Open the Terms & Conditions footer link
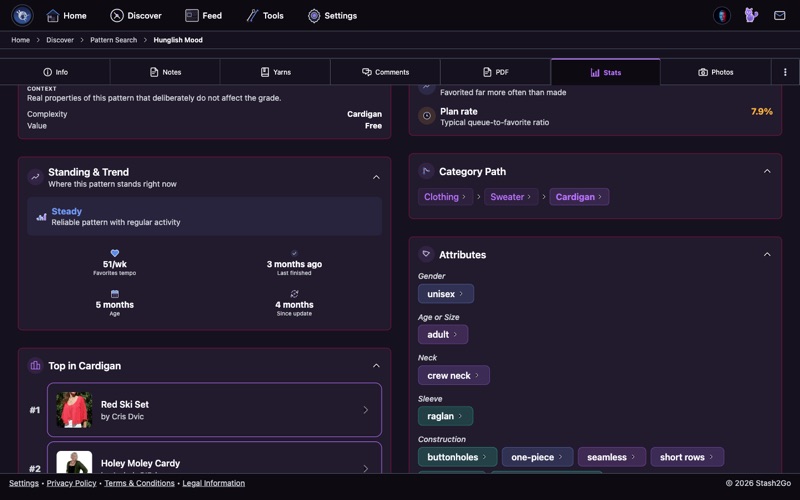This screenshot has height=500, width=800. [x=139, y=483]
